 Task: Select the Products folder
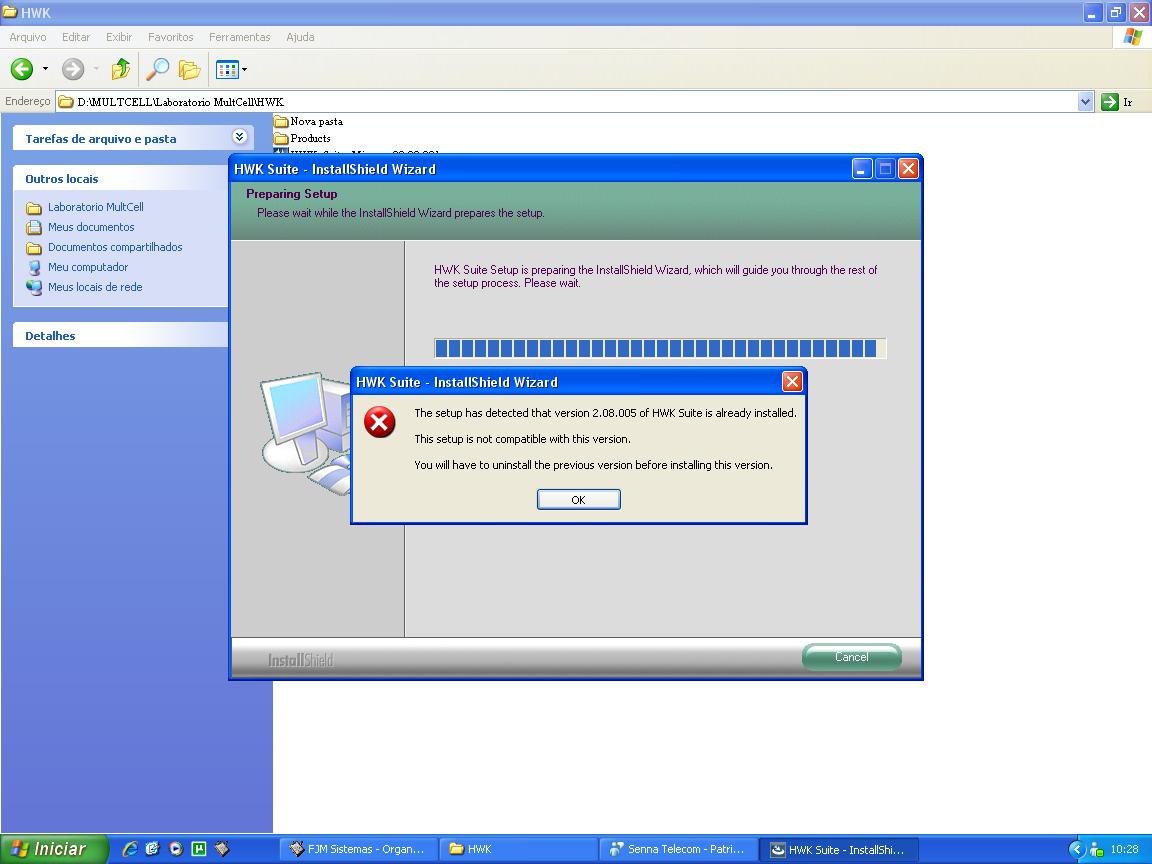(303, 138)
